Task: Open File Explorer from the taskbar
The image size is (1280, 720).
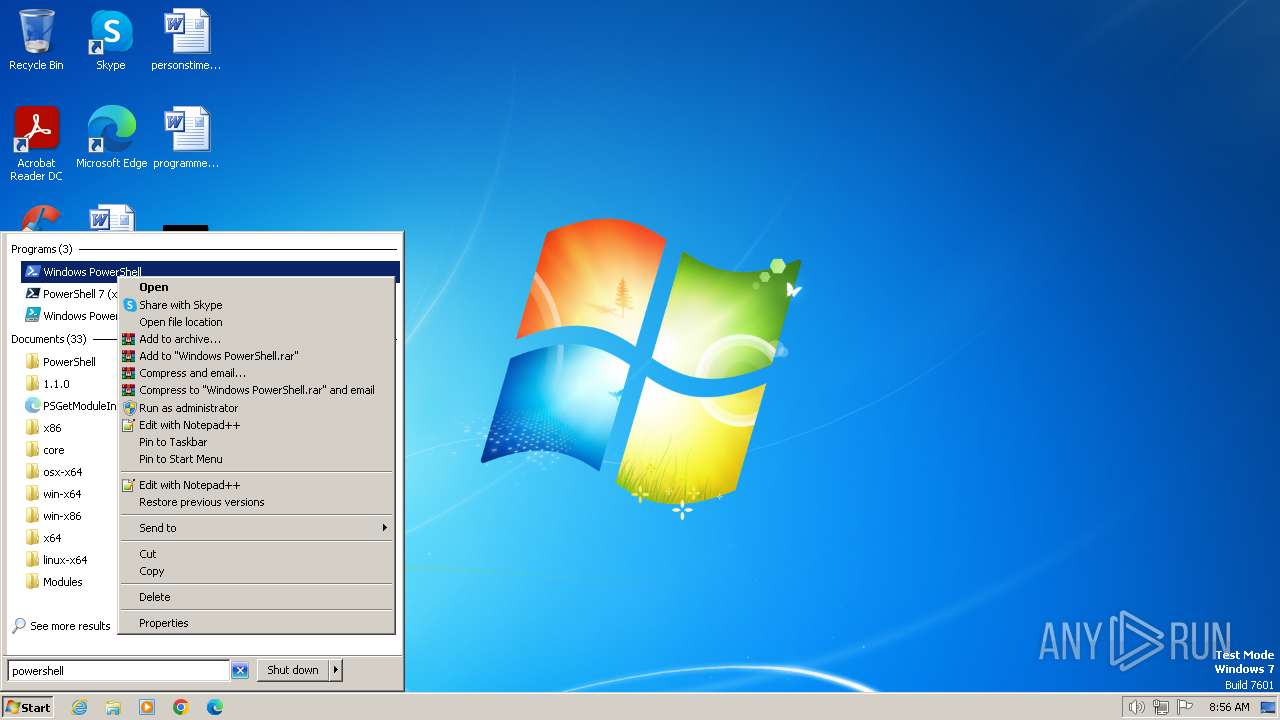Action: pyautogui.click(x=113, y=707)
